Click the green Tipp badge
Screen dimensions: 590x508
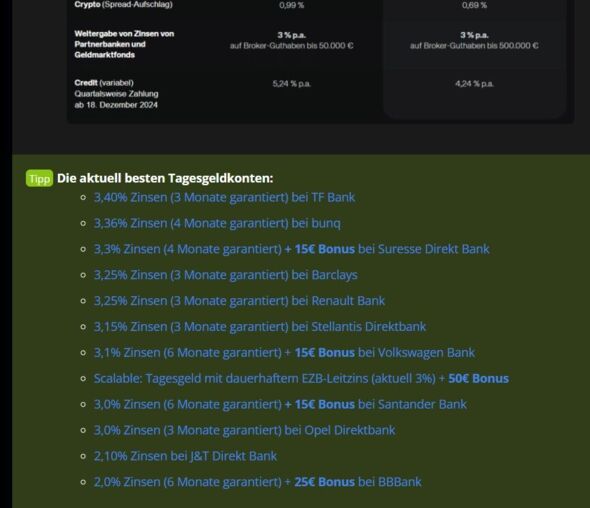39,178
